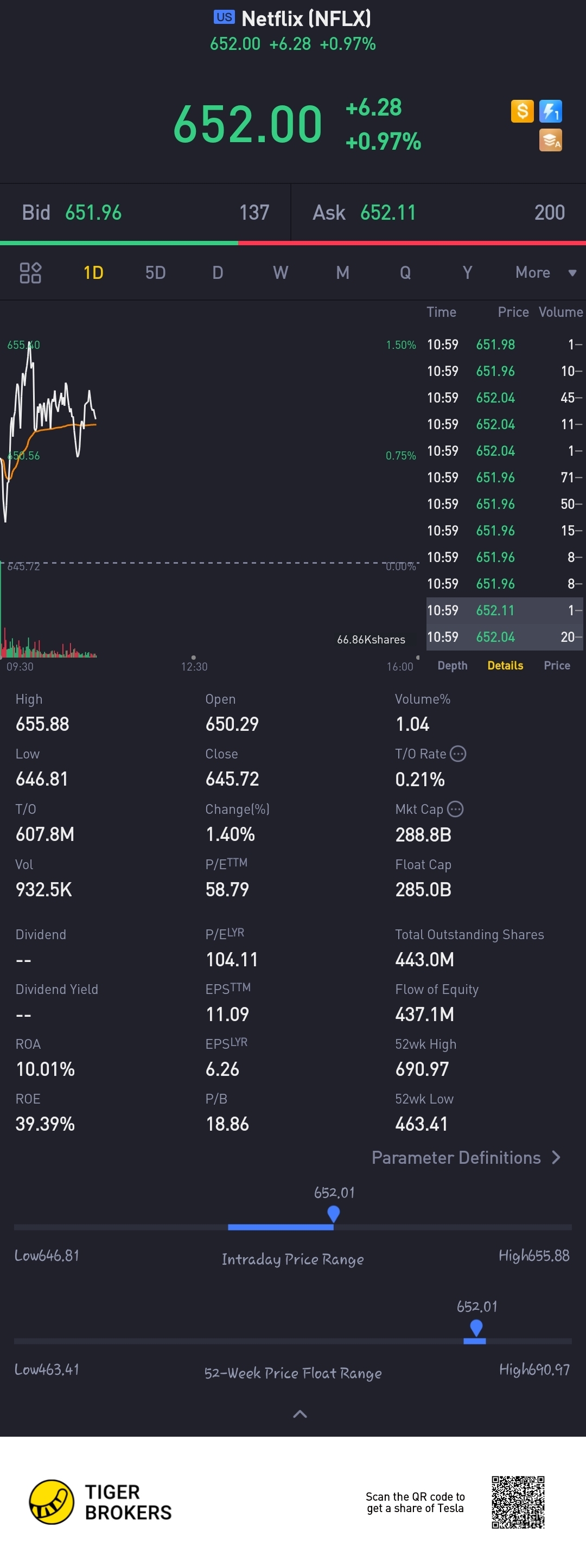Tap the Ask price 652.11
586x1568 pixels.
click(x=388, y=213)
